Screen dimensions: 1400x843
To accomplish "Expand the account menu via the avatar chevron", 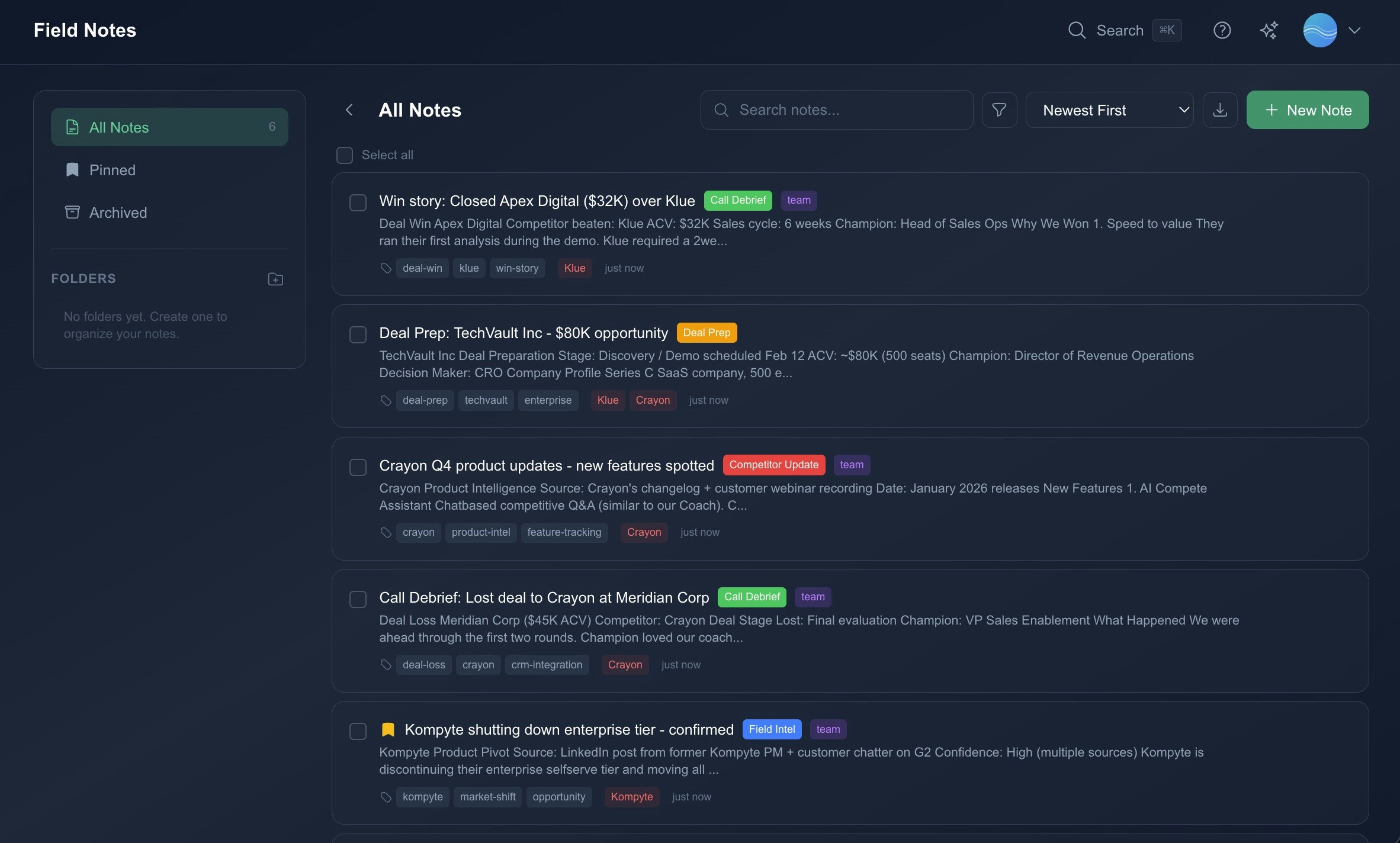I will [1356, 30].
